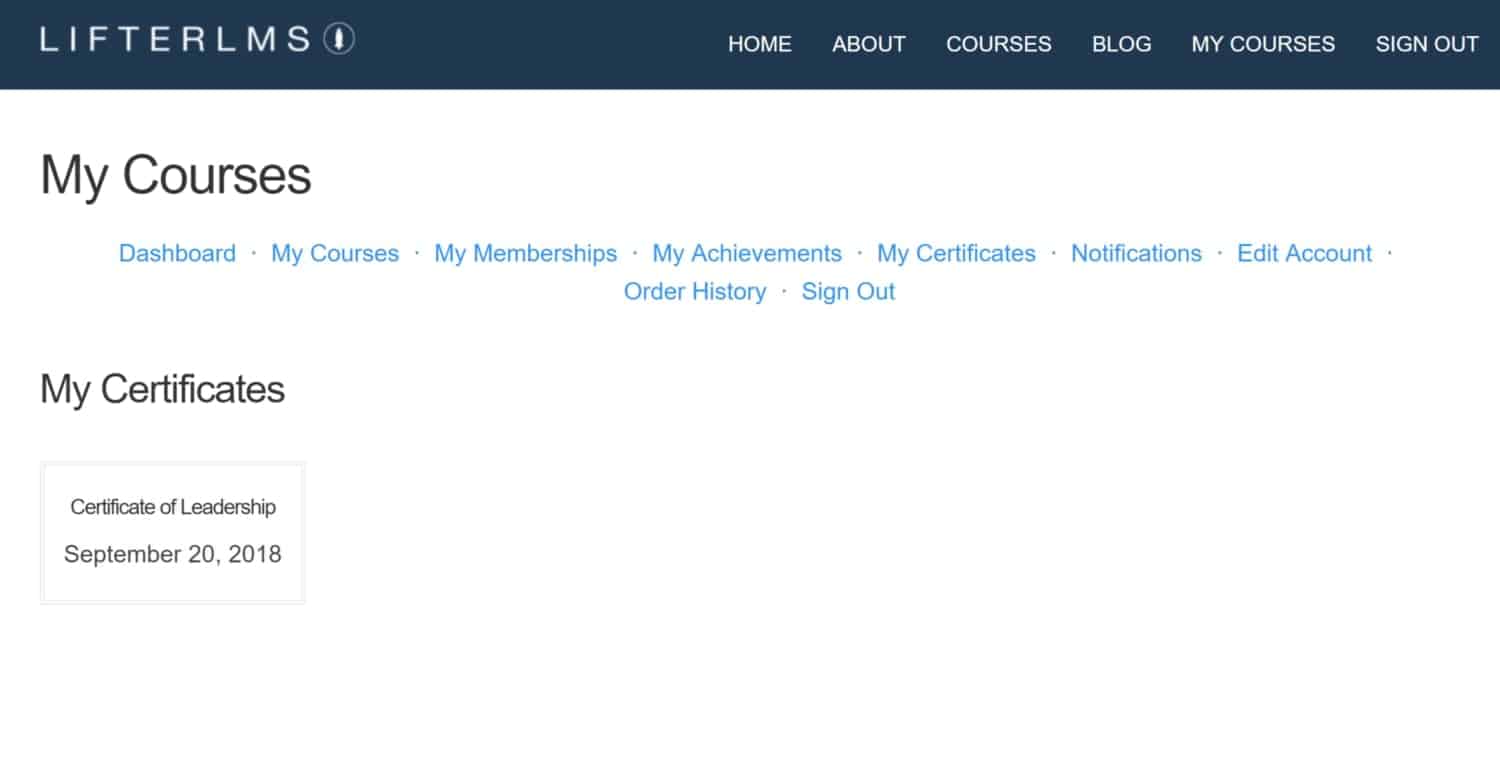
Task: Open the My Certificates link
Action: click(x=956, y=254)
